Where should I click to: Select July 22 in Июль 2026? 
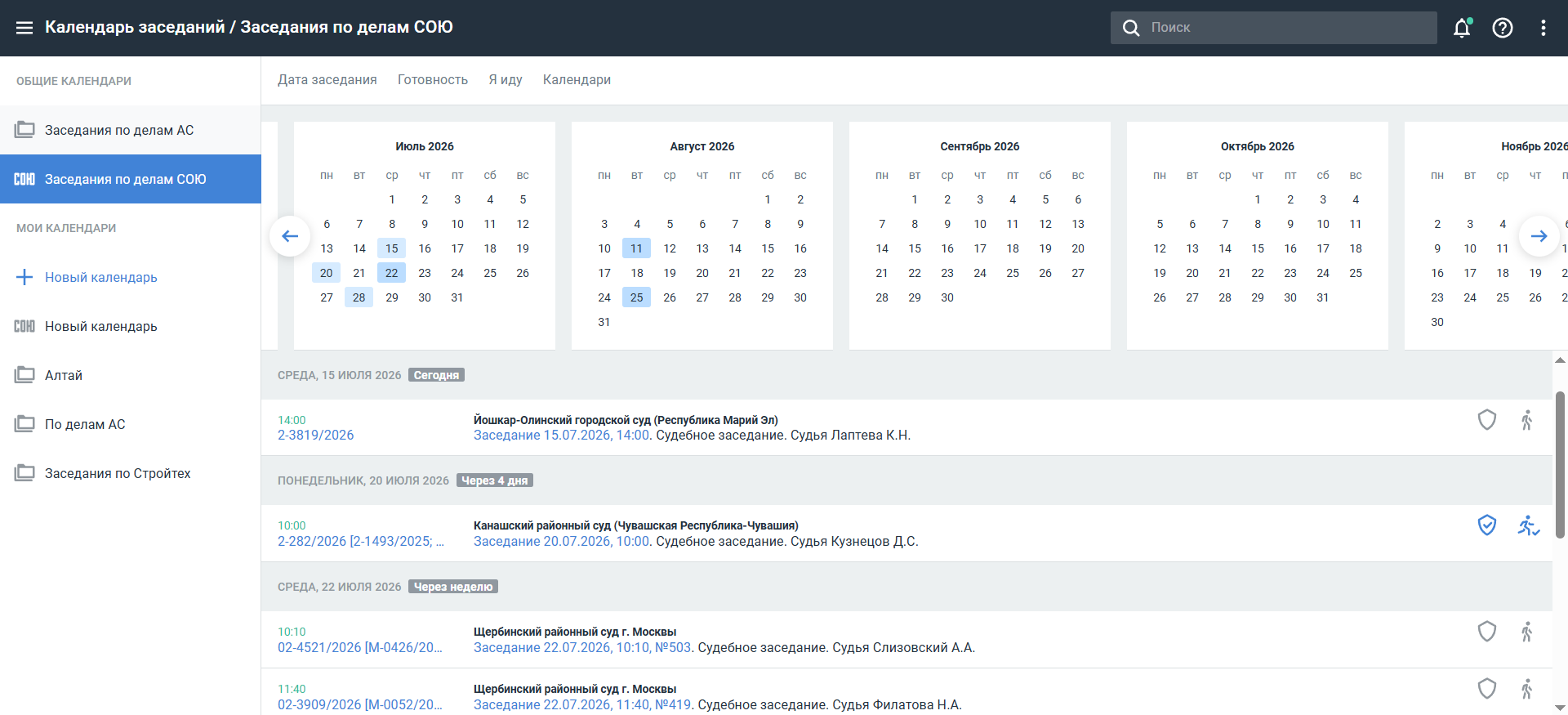[x=392, y=273]
